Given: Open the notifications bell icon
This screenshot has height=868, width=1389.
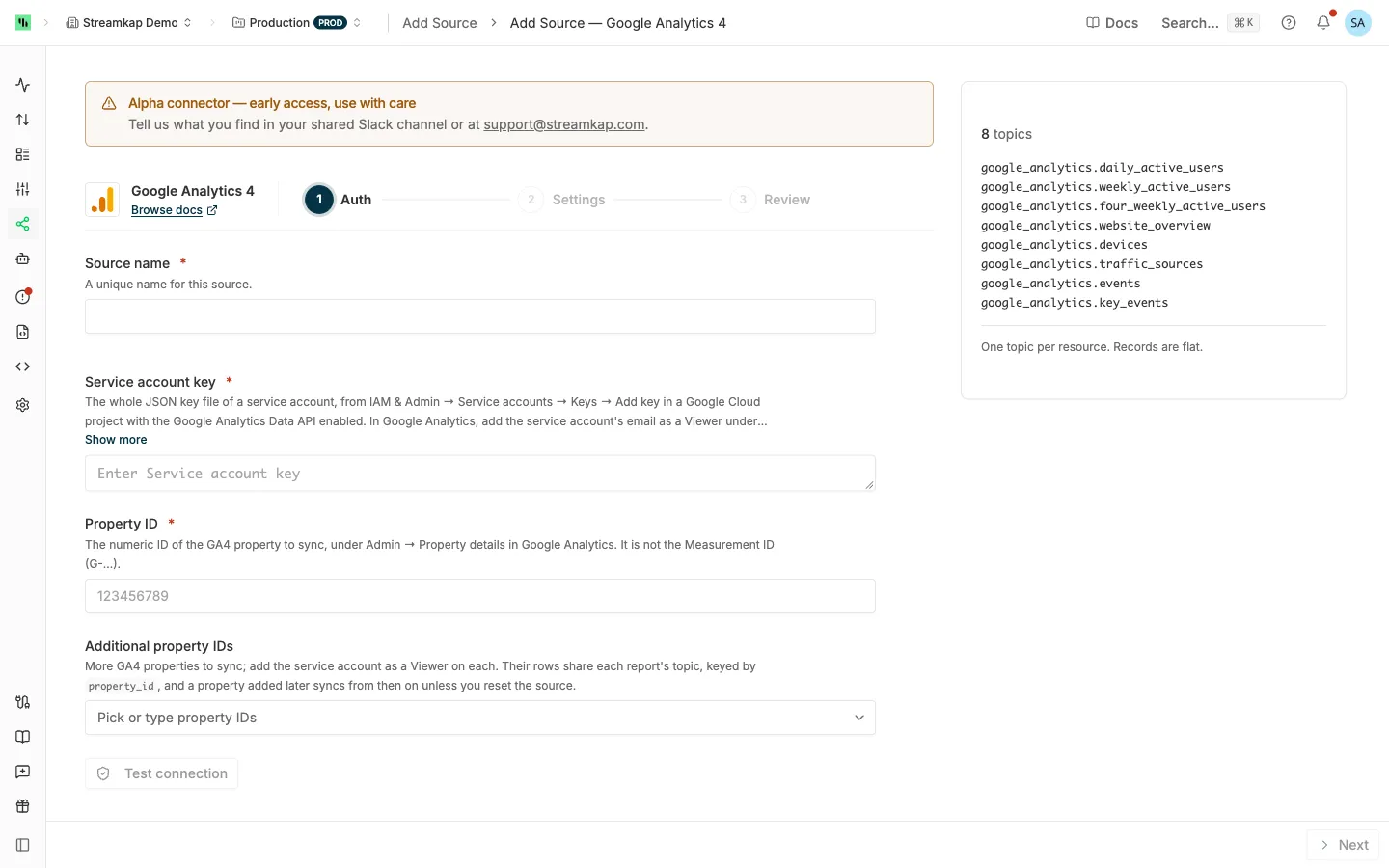Looking at the screenshot, I should click(x=1323, y=22).
